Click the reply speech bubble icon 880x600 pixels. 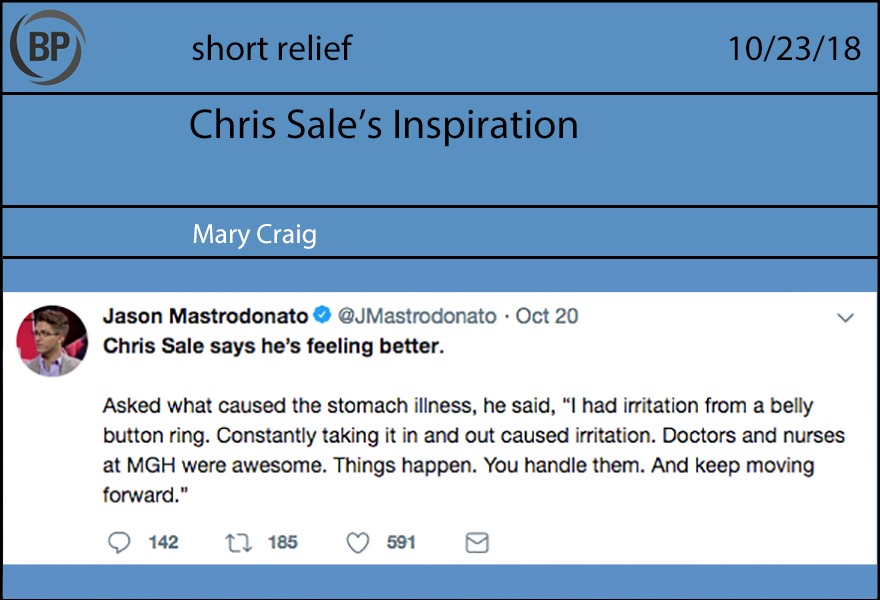coord(118,542)
